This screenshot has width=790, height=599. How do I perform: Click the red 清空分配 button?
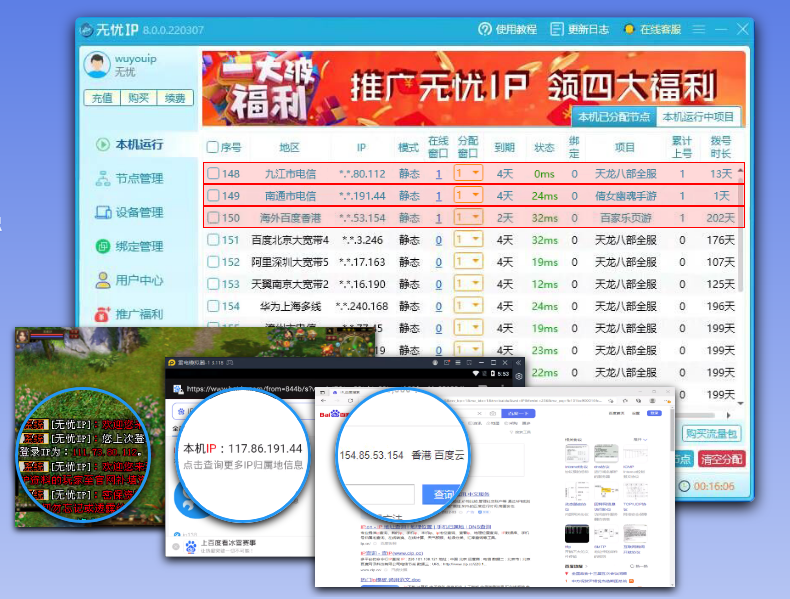coord(721,459)
